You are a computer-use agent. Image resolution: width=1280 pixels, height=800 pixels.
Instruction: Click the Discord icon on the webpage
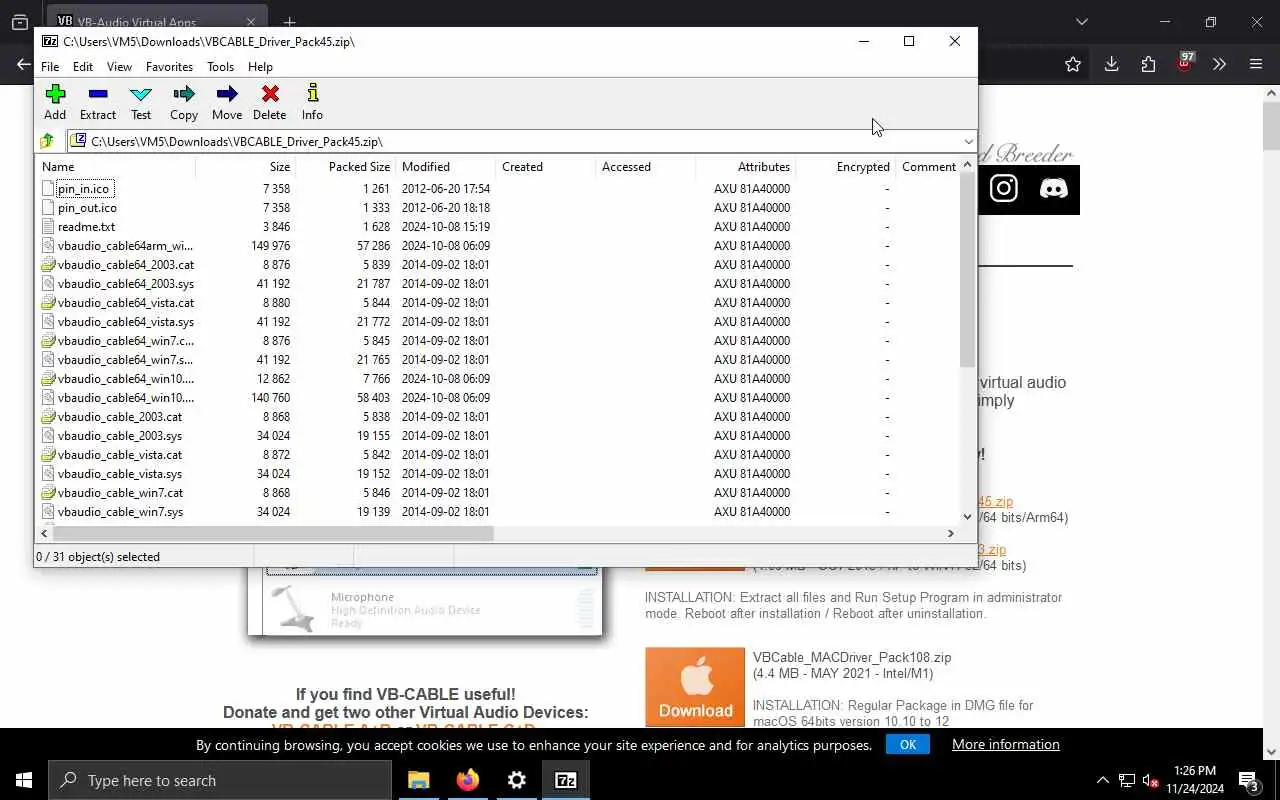point(1053,188)
